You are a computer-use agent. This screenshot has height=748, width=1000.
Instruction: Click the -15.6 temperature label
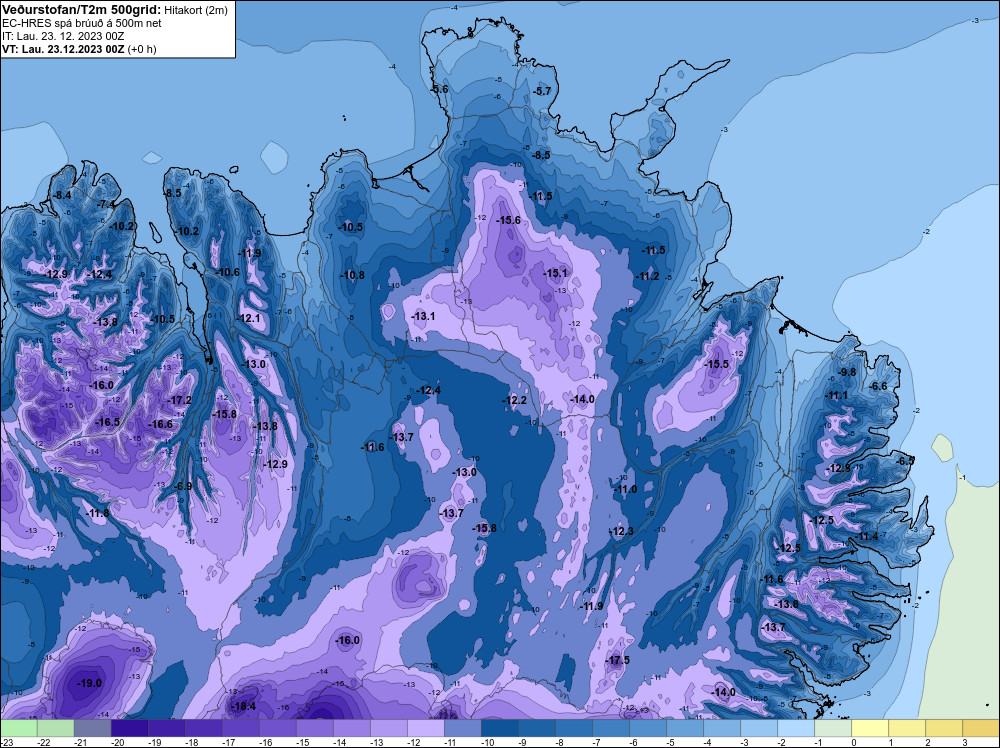click(x=508, y=220)
